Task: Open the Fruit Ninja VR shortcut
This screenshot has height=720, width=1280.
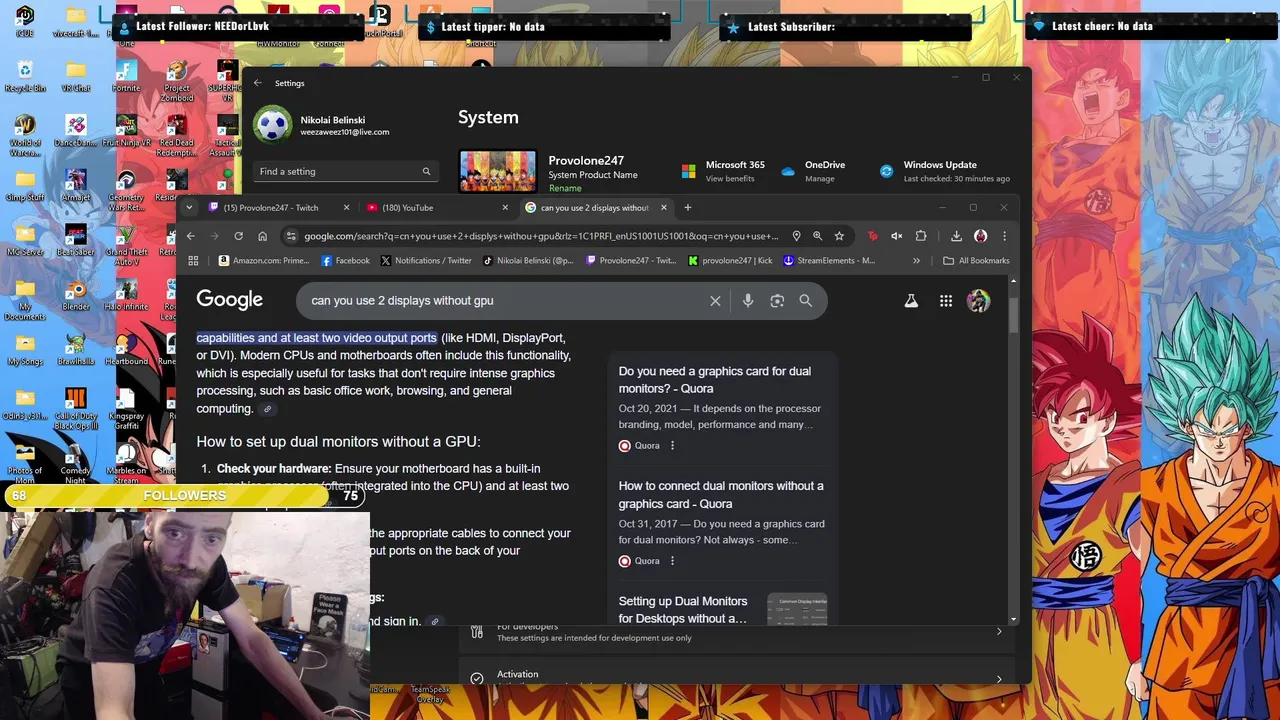Action: 126,131
